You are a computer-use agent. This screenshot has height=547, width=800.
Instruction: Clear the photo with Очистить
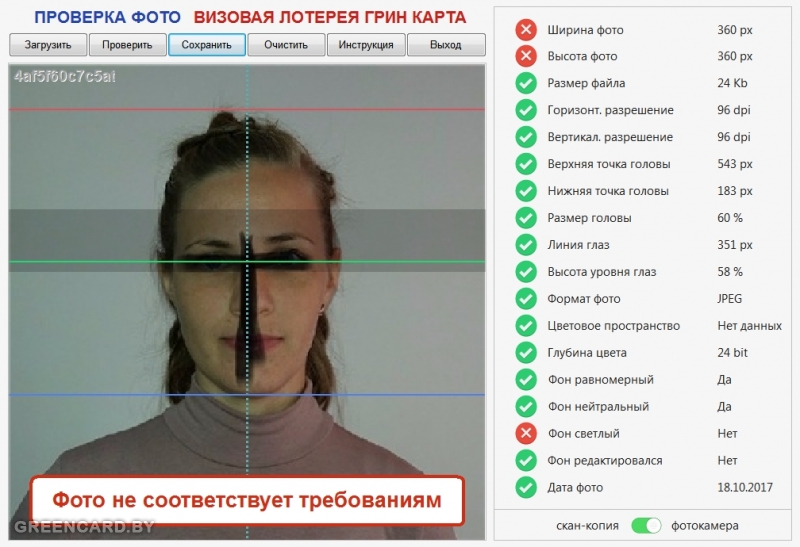click(286, 45)
